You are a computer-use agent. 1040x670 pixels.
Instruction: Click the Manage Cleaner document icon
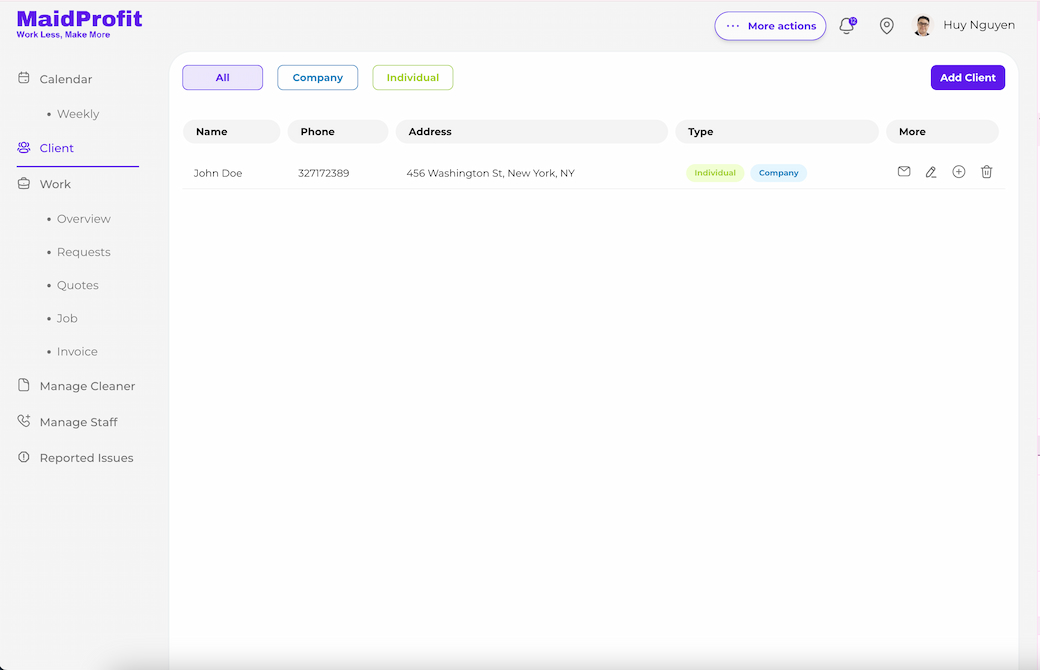23,385
